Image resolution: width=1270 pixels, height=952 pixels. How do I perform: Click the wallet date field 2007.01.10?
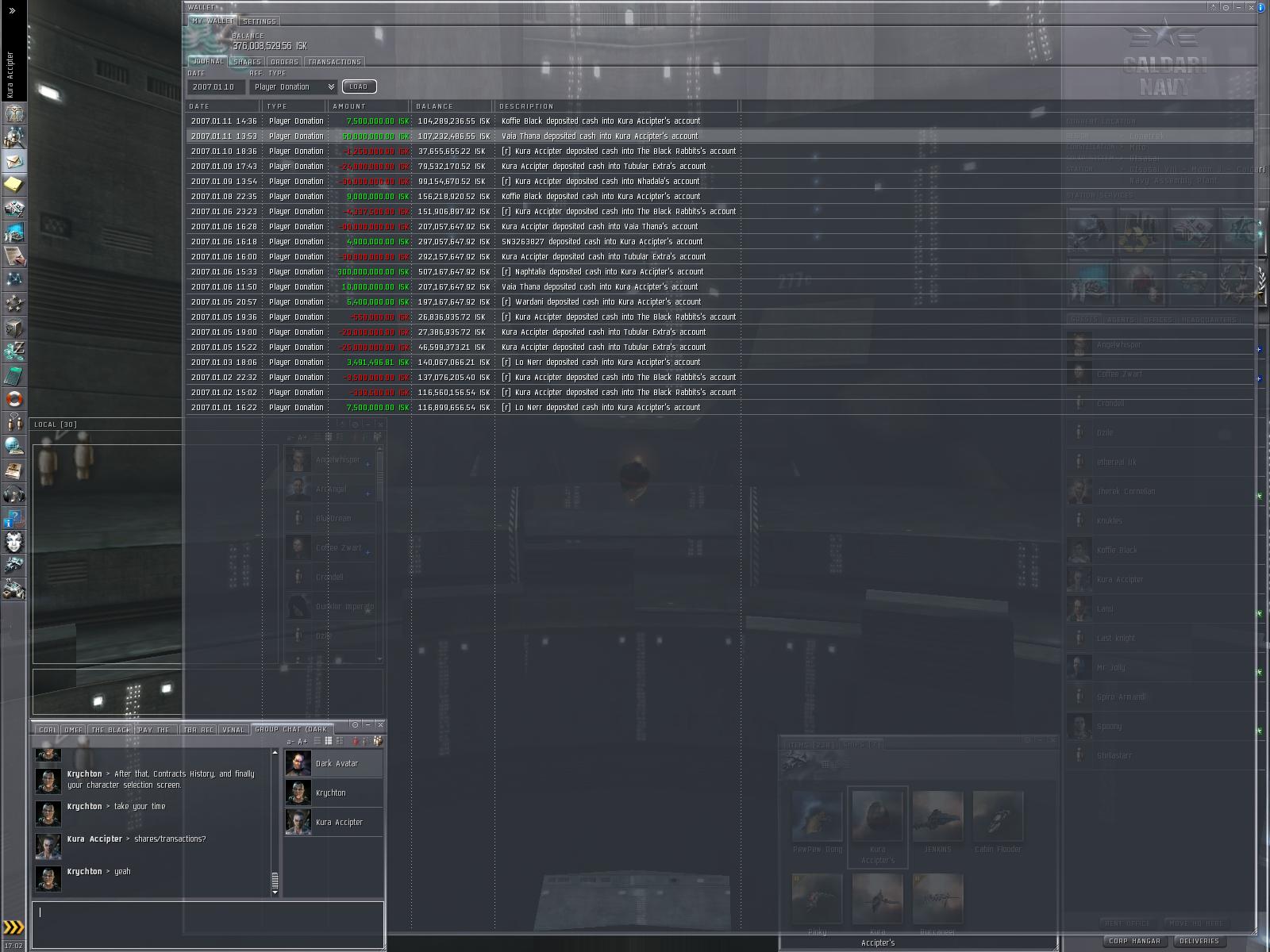pyautogui.click(x=217, y=86)
